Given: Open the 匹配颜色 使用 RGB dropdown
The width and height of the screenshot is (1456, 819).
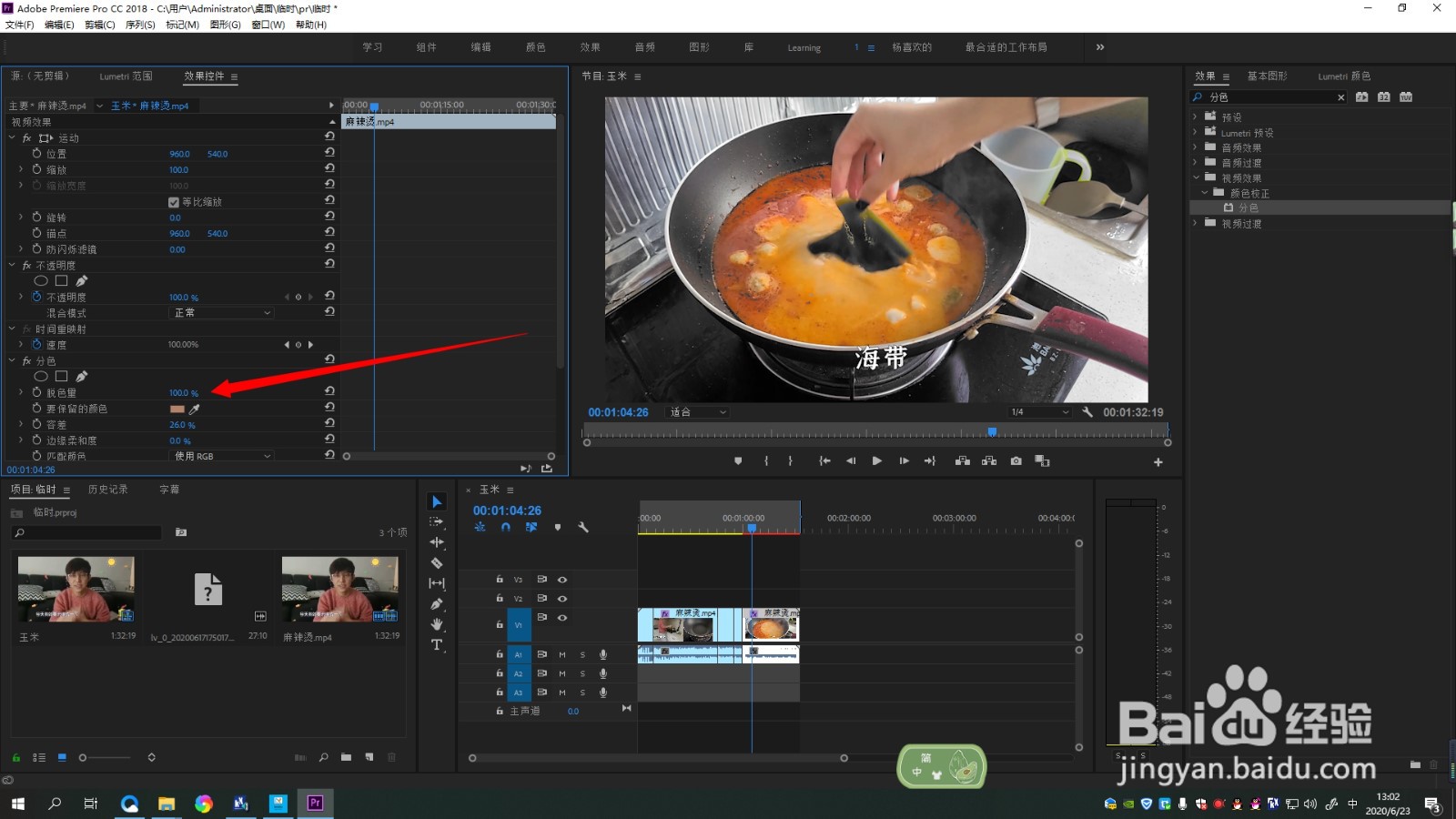Looking at the screenshot, I should [222, 456].
